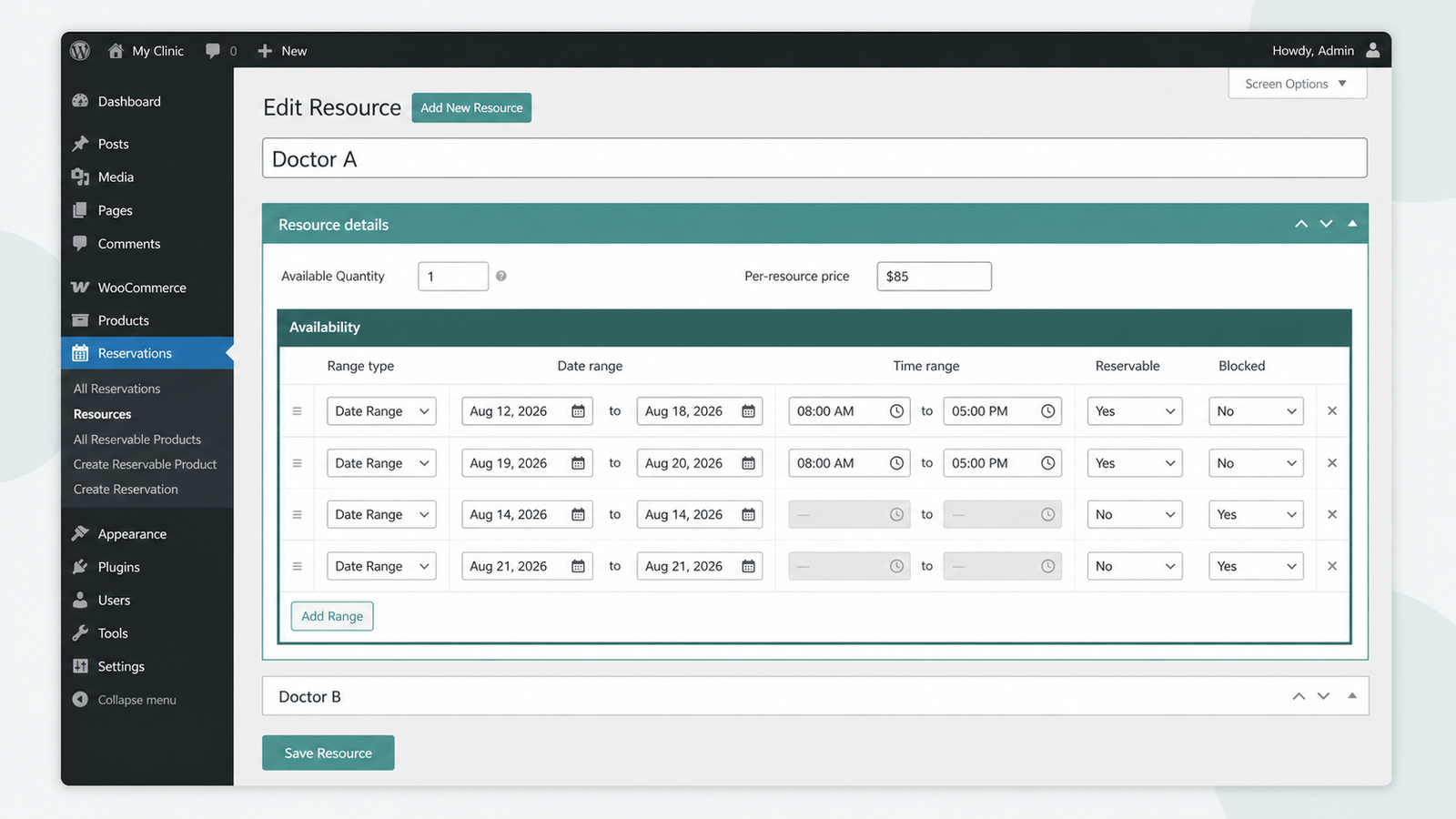Open Reservable dropdown in Aug 12 row
The width and height of the screenshot is (1456, 819).
click(x=1135, y=411)
